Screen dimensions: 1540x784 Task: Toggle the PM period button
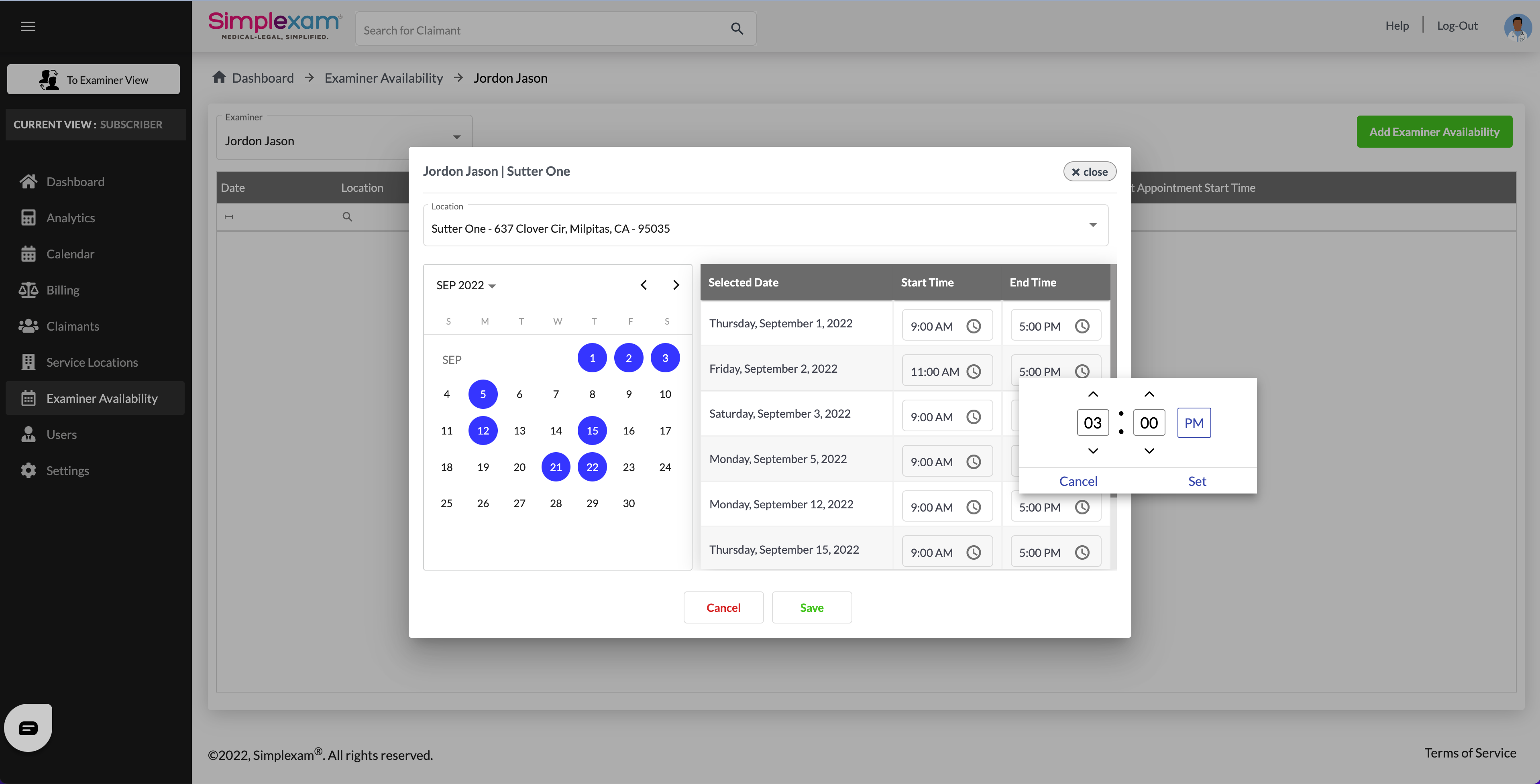1193,422
